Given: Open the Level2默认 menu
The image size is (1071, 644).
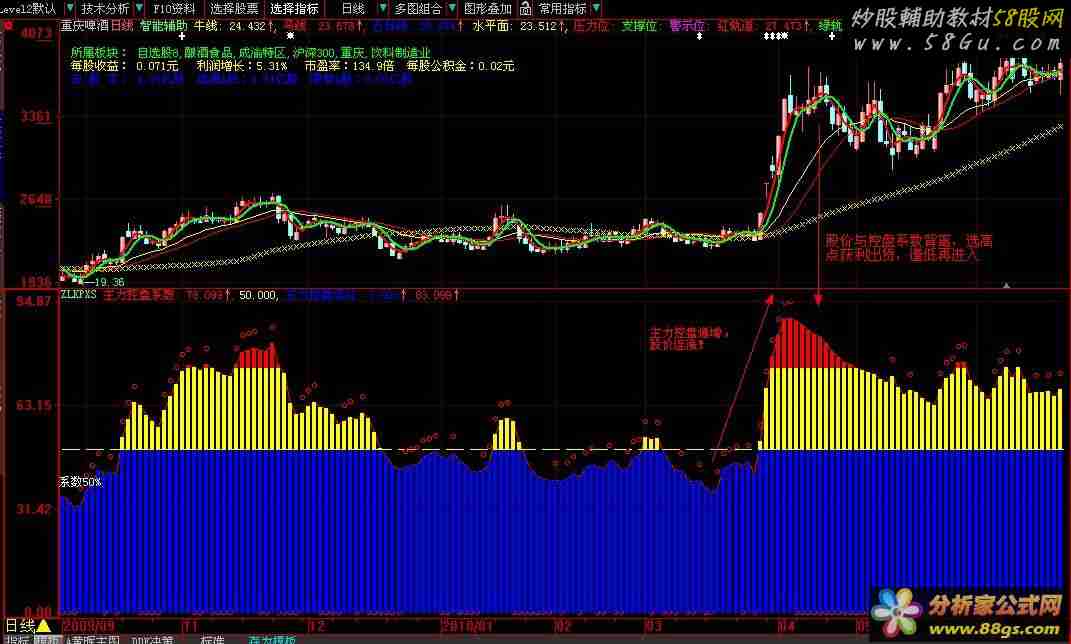Looking at the screenshot, I should 29,8.
